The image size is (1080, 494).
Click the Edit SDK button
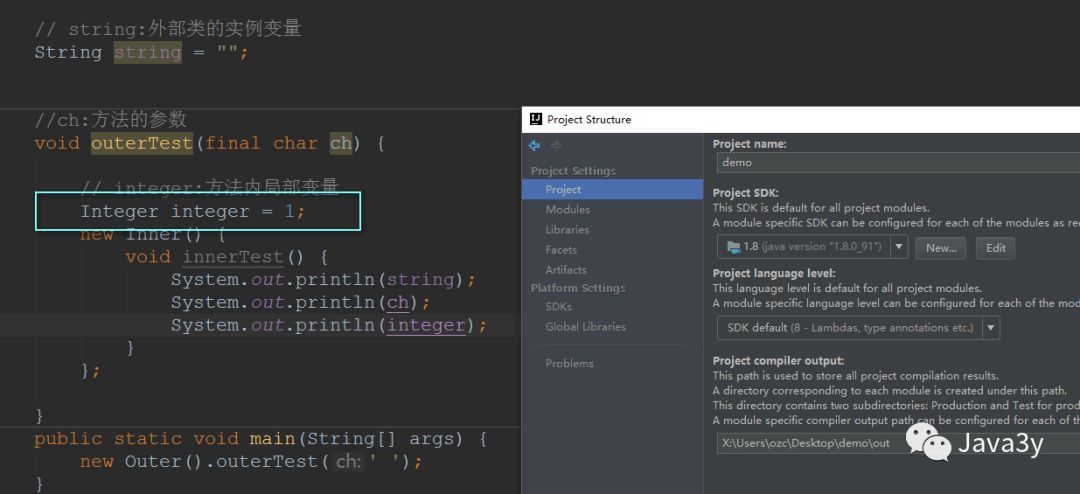(995, 248)
